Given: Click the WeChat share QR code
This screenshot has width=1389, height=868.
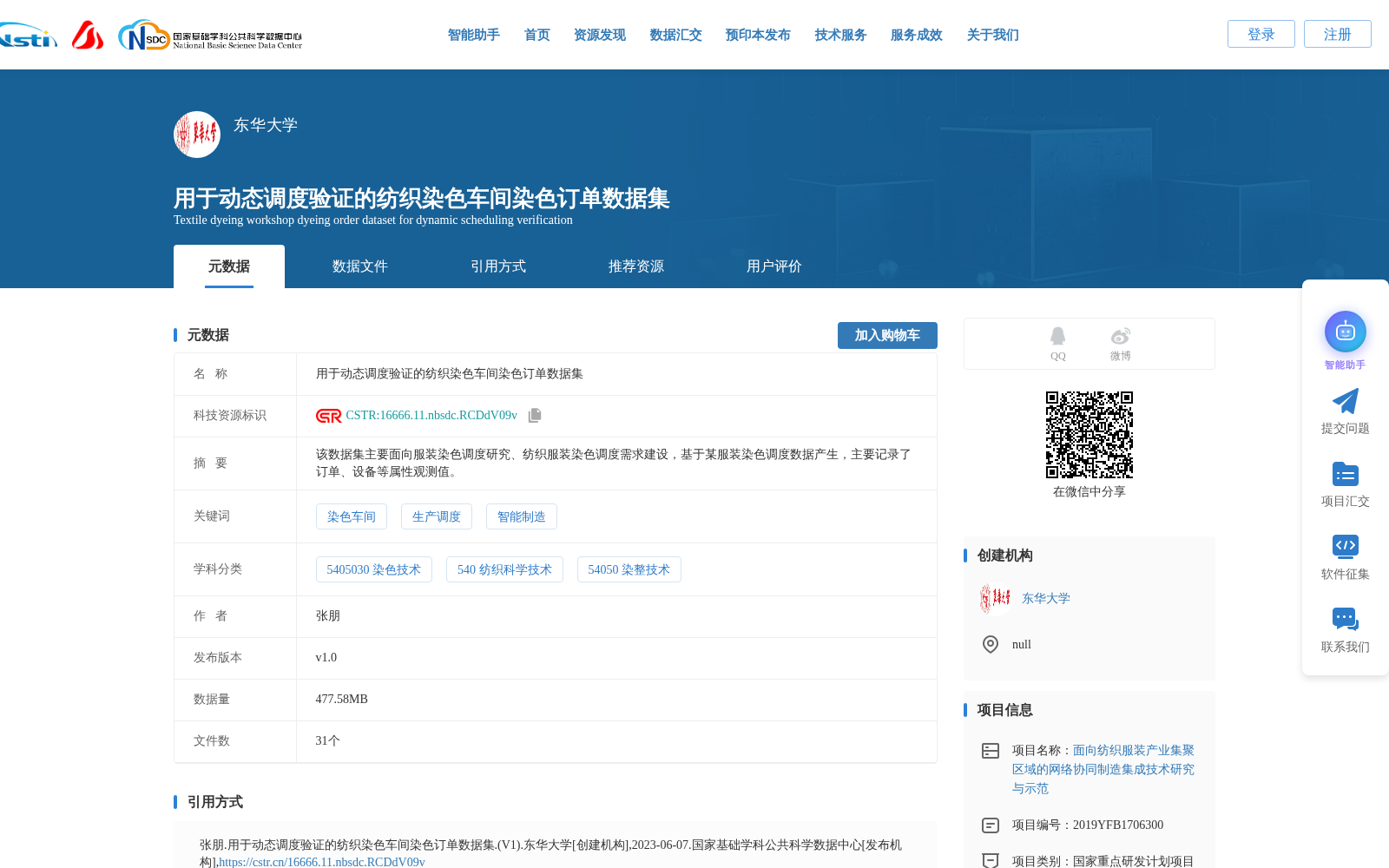Looking at the screenshot, I should coord(1089,435).
